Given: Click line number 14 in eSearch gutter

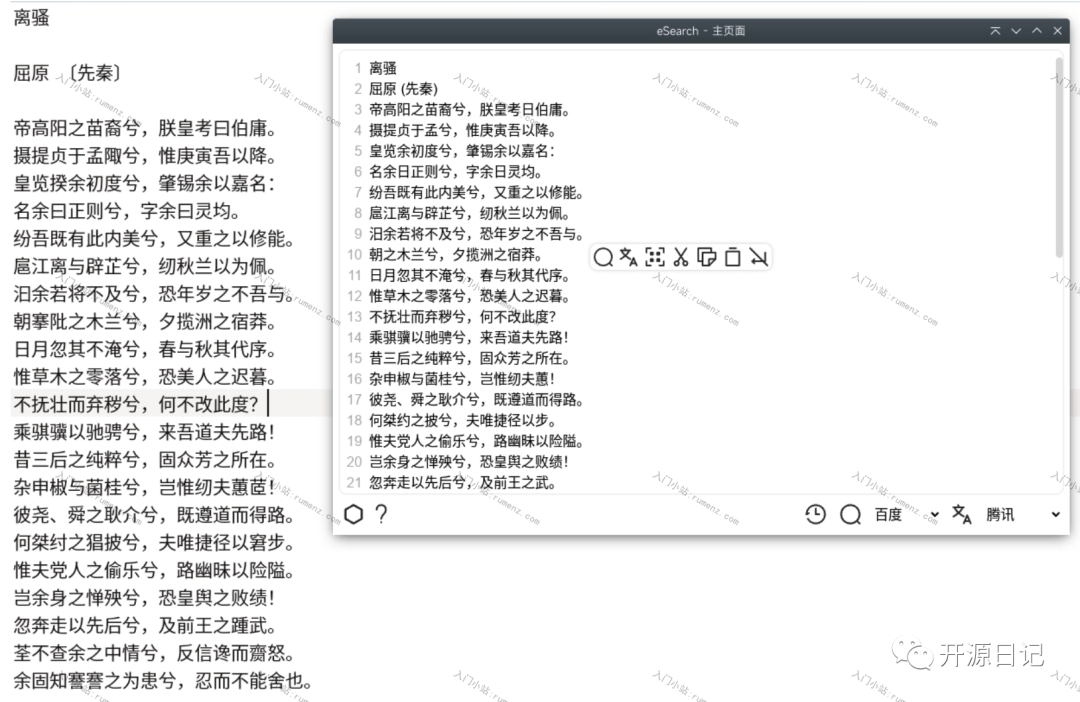Looking at the screenshot, I should tap(354, 338).
